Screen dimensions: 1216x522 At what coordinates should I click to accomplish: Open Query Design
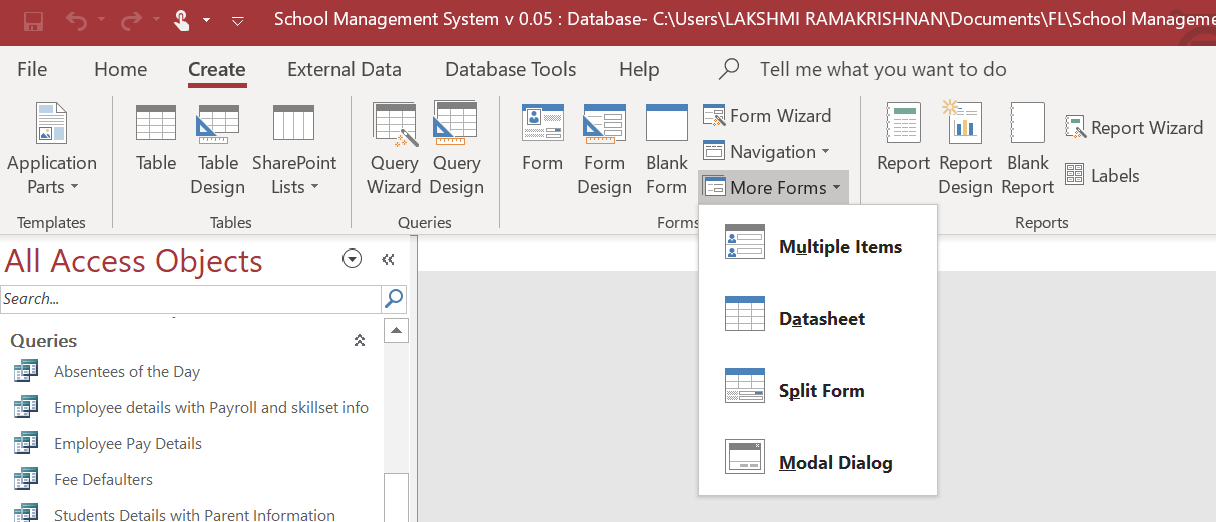(456, 149)
